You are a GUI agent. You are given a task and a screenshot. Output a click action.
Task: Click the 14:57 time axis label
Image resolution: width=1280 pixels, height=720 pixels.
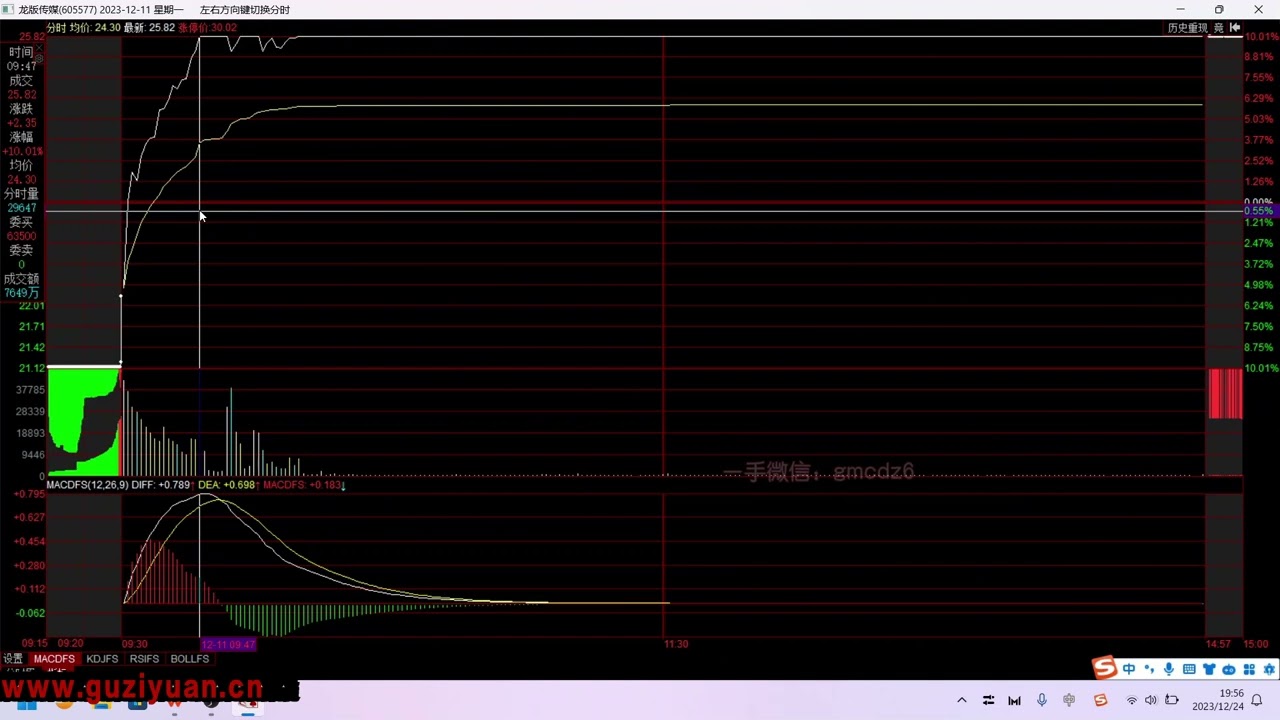point(1218,644)
